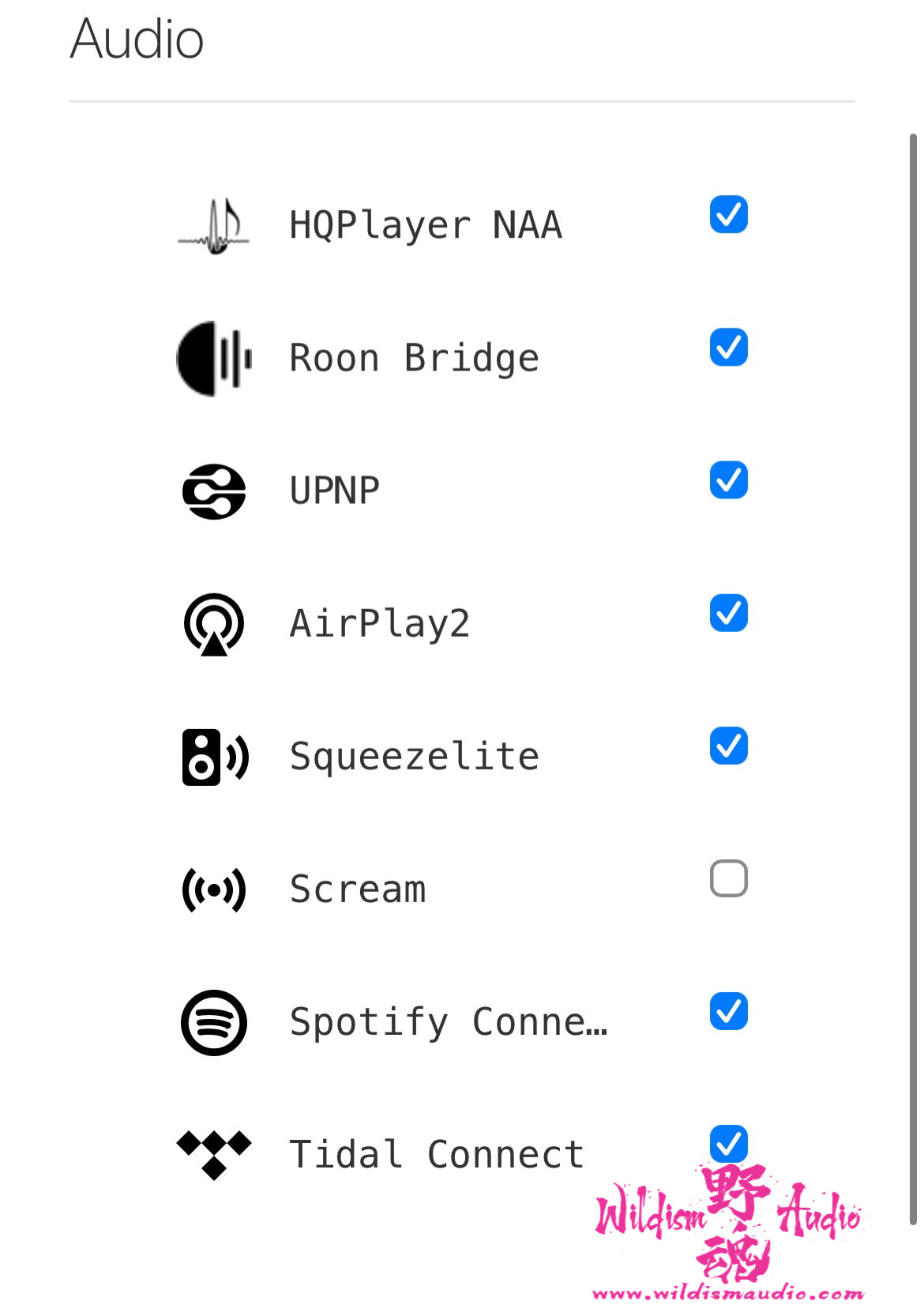This screenshot has width=924, height=1316.
Task: Uncheck the Roon Bridge checkbox
Action: tap(728, 348)
